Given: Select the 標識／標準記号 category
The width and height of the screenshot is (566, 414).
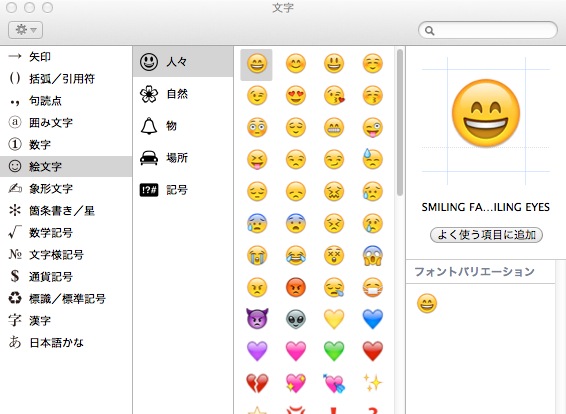Looking at the screenshot, I should pos(66,298).
